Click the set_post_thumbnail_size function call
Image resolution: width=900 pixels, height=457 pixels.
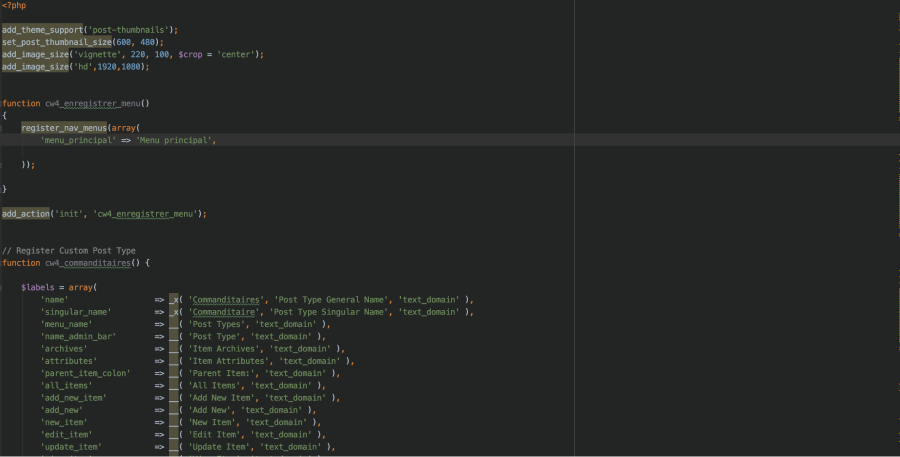tap(60, 42)
